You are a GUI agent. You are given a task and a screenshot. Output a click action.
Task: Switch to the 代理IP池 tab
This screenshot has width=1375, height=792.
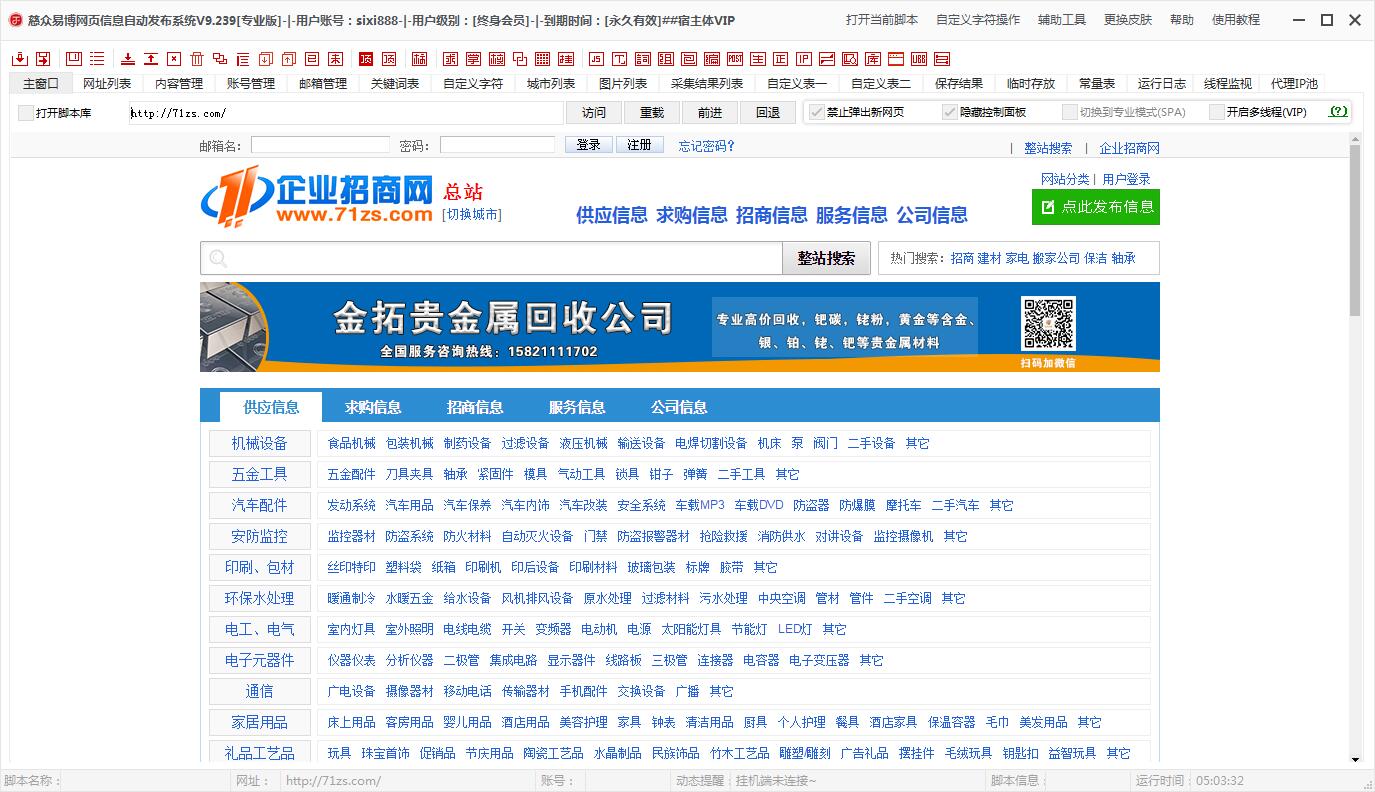tap(1294, 84)
